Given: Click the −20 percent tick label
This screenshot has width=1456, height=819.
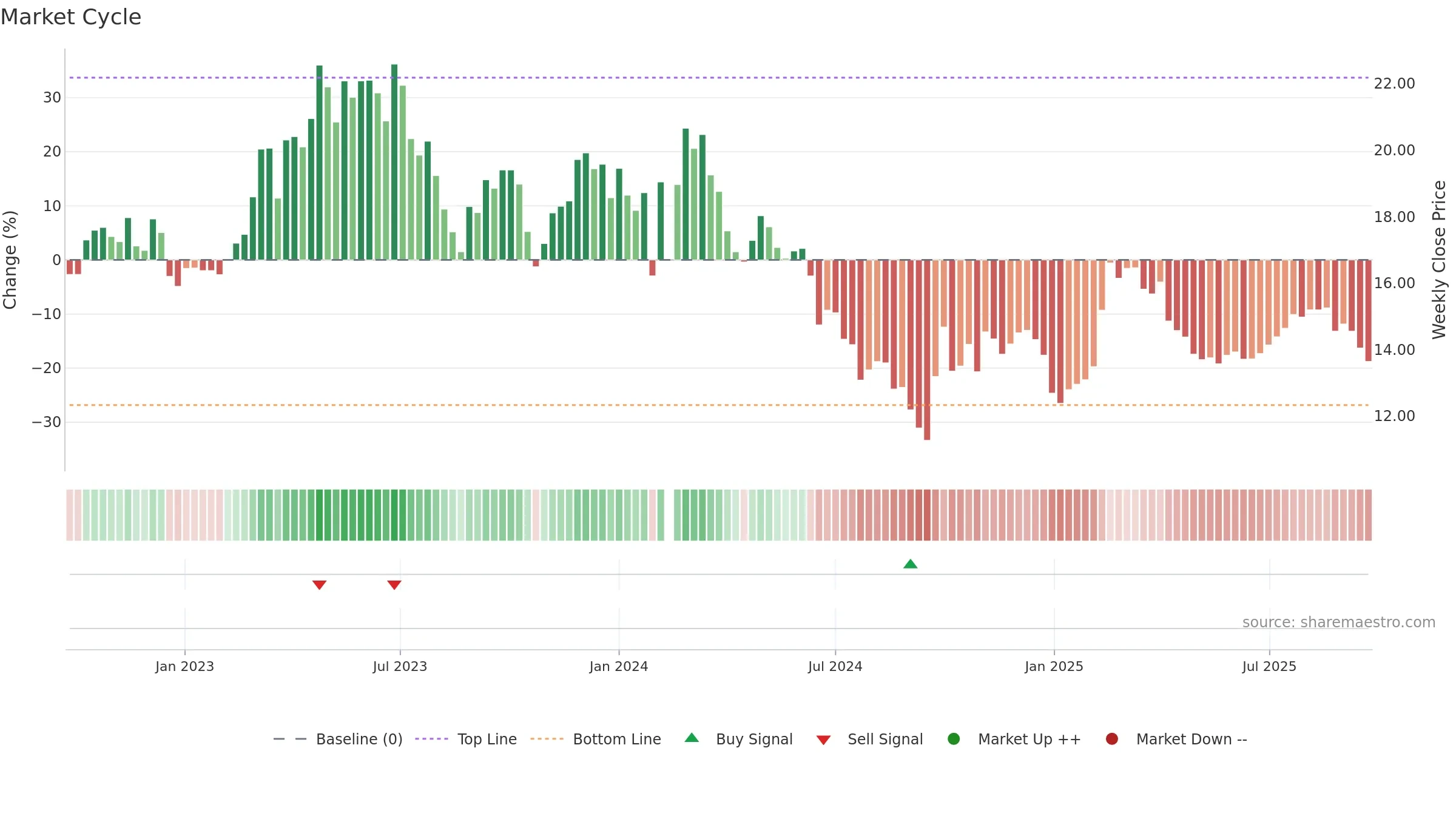Looking at the screenshot, I should click(x=47, y=368).
